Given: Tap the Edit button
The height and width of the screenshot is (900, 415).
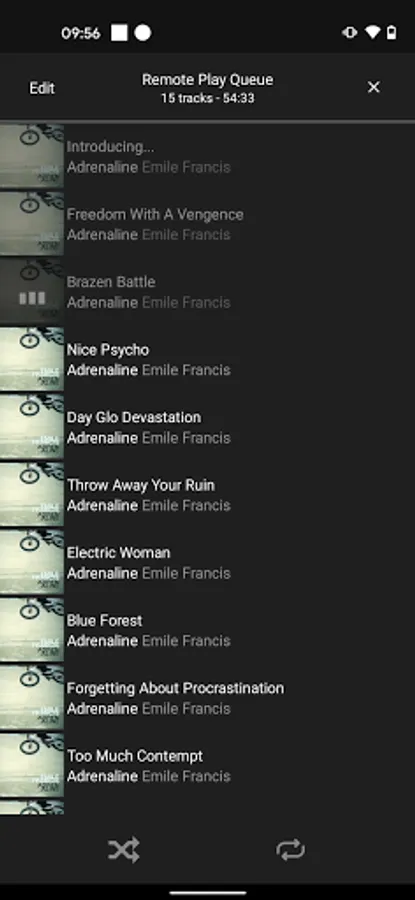Looking at the screenshot, I should coord(42,88).
